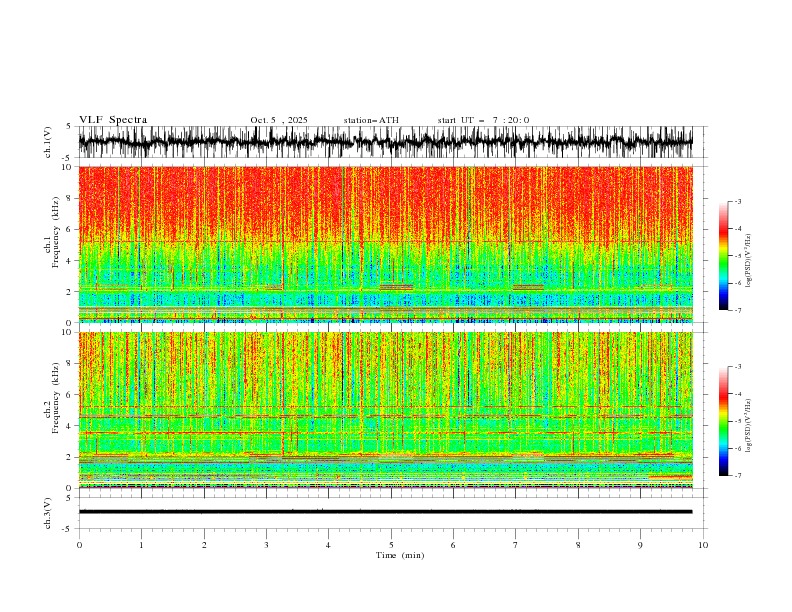Click the time axis tick label '10'
This screenshot has height=612, width=792.
(x=703, y=545)
